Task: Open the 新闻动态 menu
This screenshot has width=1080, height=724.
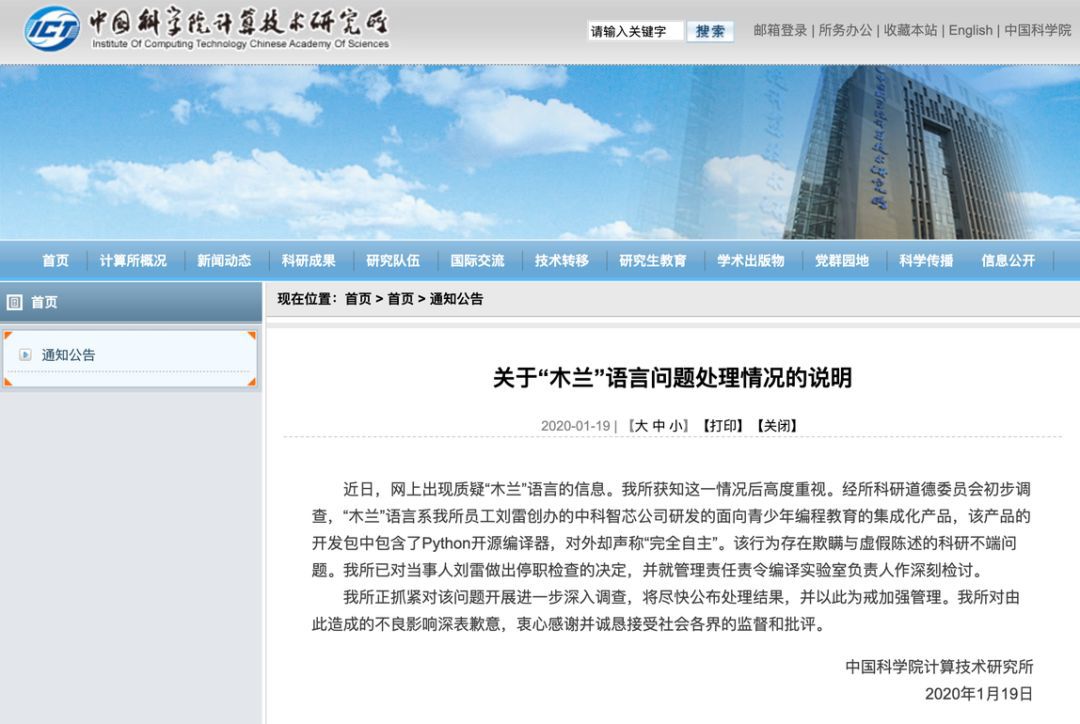Action: click(x=224, y=260)
